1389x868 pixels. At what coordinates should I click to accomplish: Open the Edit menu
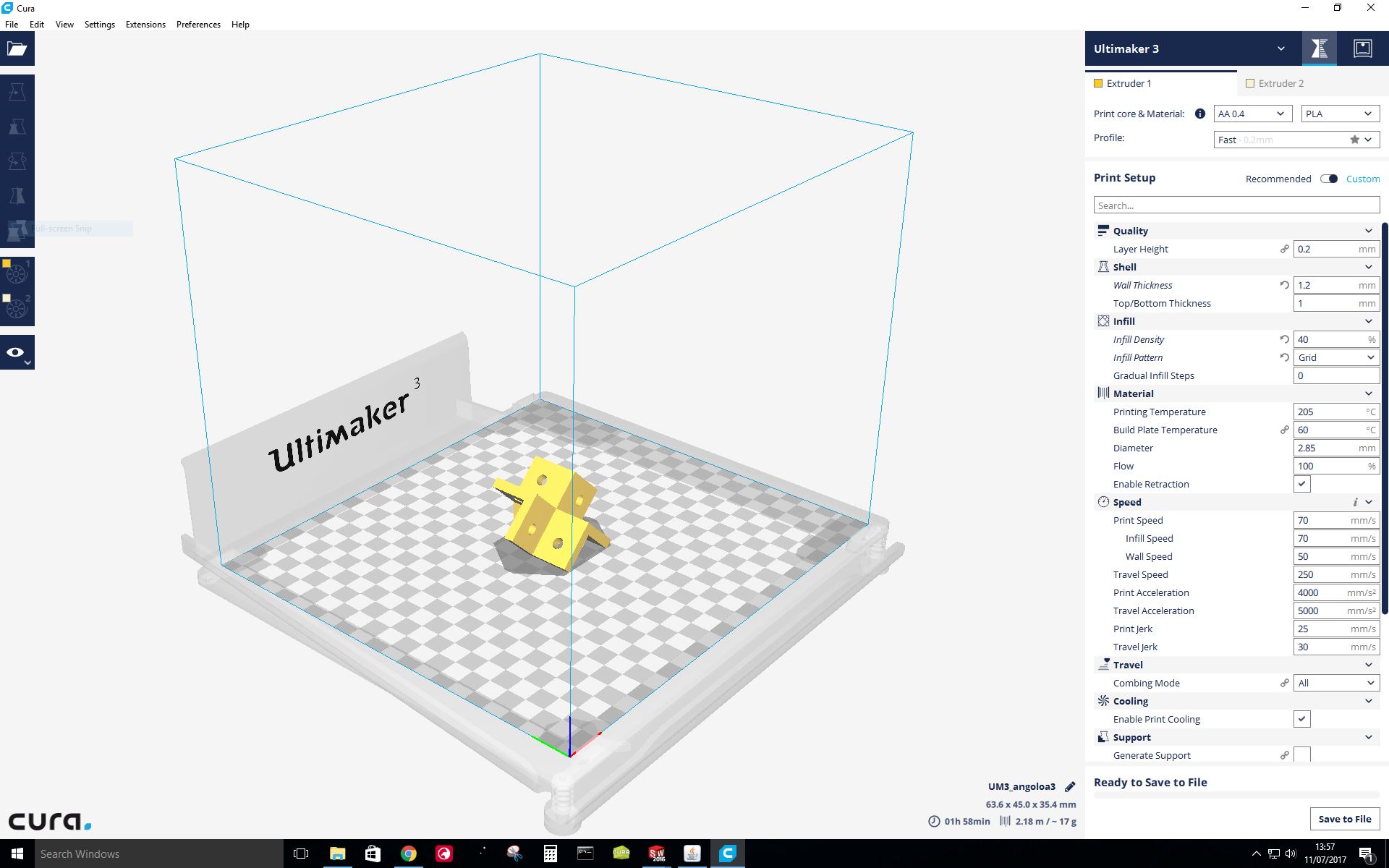click(x=37, y=24)
